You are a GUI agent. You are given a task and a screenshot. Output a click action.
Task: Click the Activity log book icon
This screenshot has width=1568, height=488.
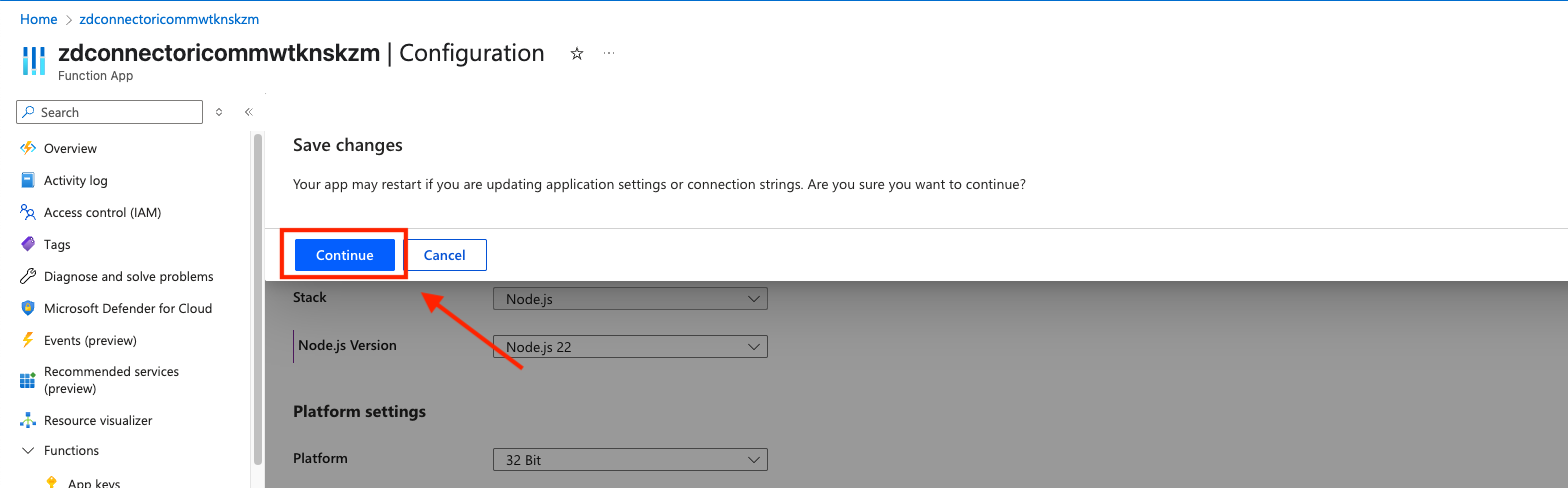click(28, 180)
